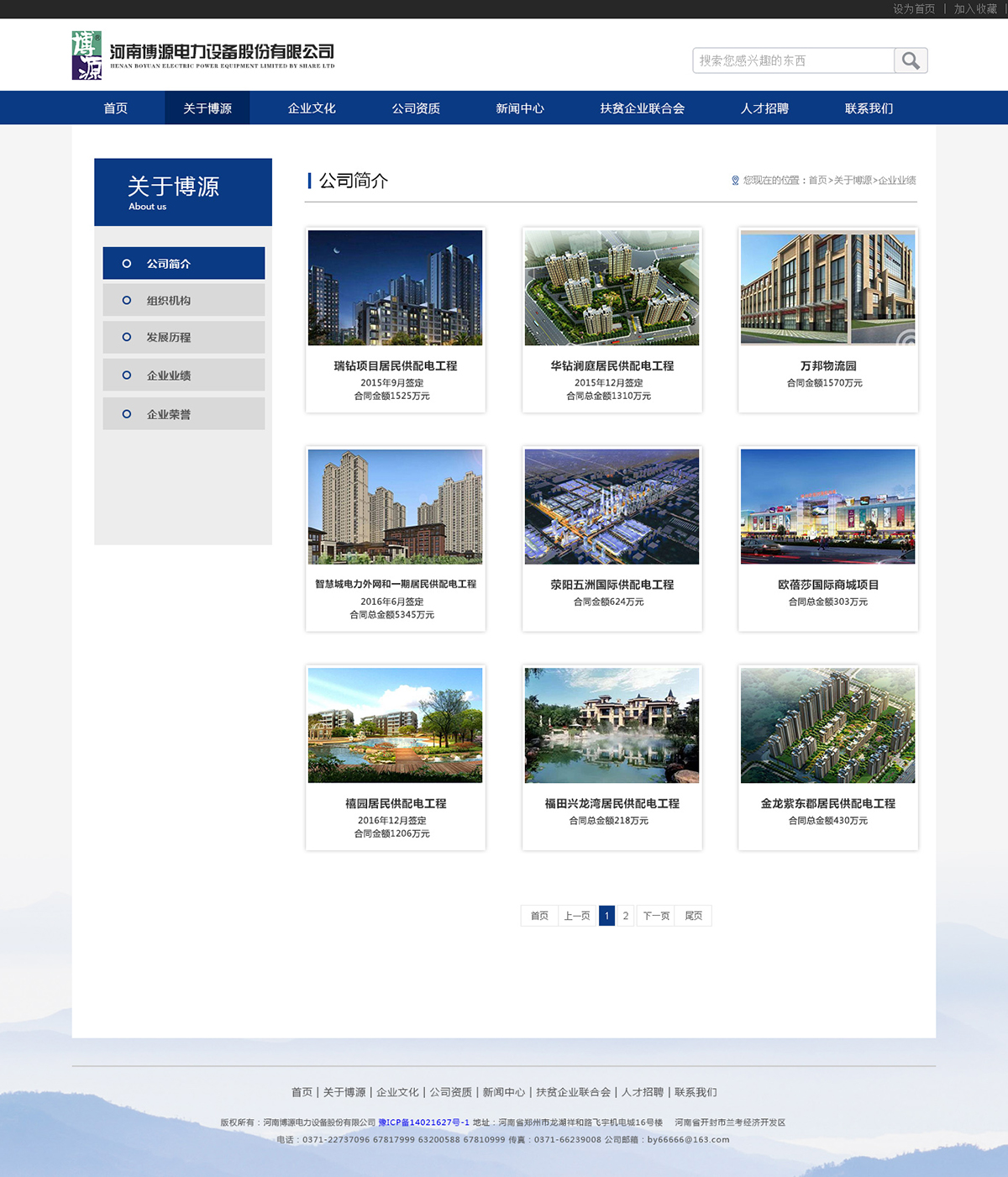Click the magnifier search button
The image size is (1008, 1177).
tap(911, 60)
